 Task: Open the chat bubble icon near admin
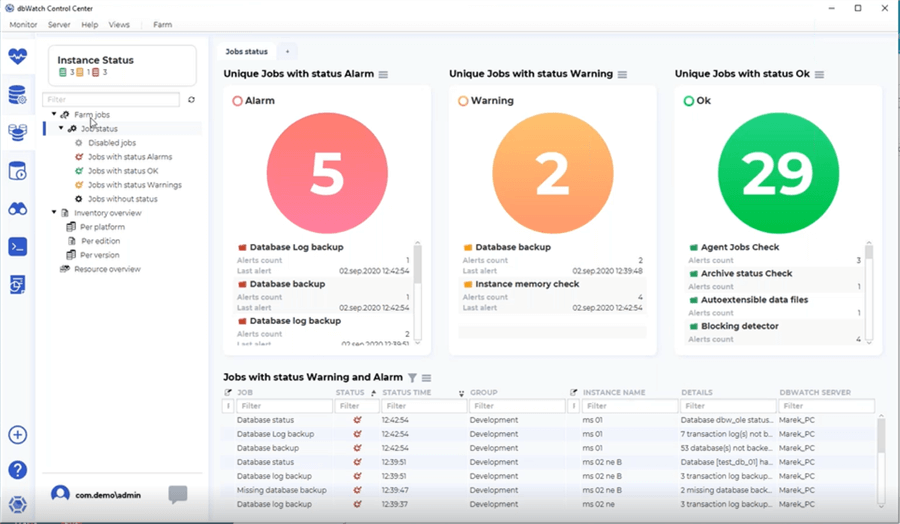pyautogui.click(x=178, y=494)
